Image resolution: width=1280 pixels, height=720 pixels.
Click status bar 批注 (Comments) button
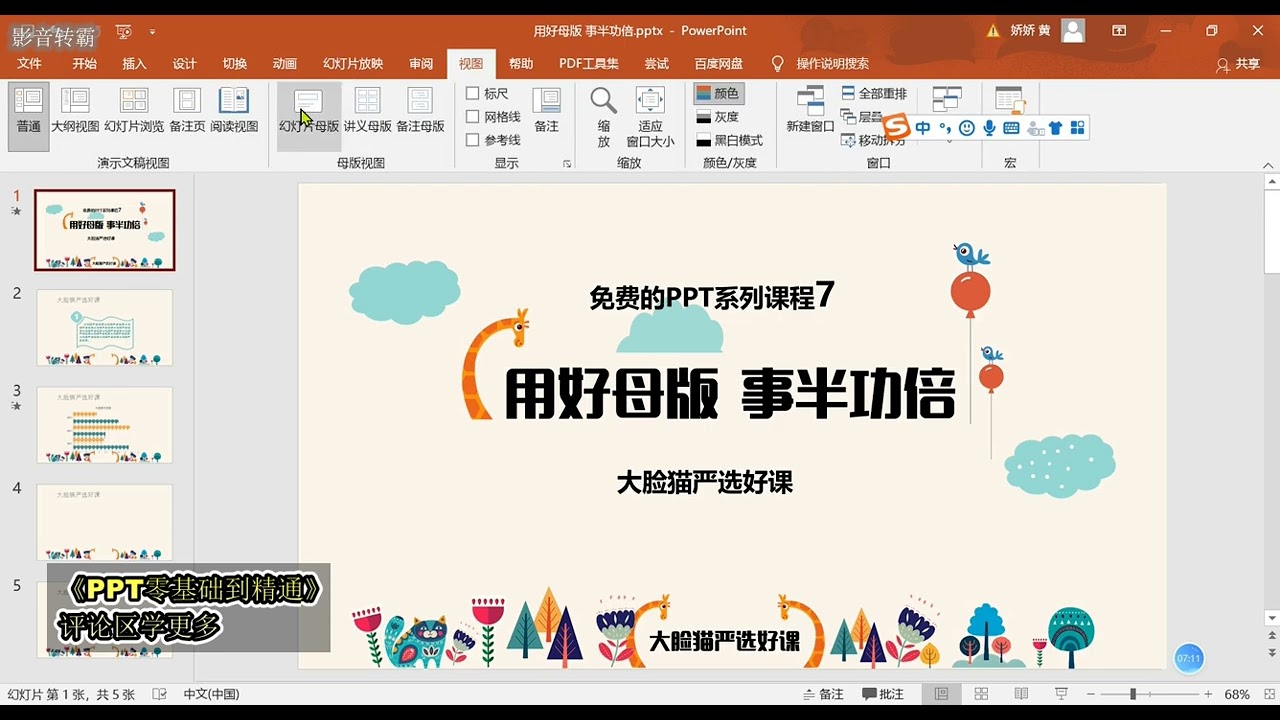tap(883, 694)
